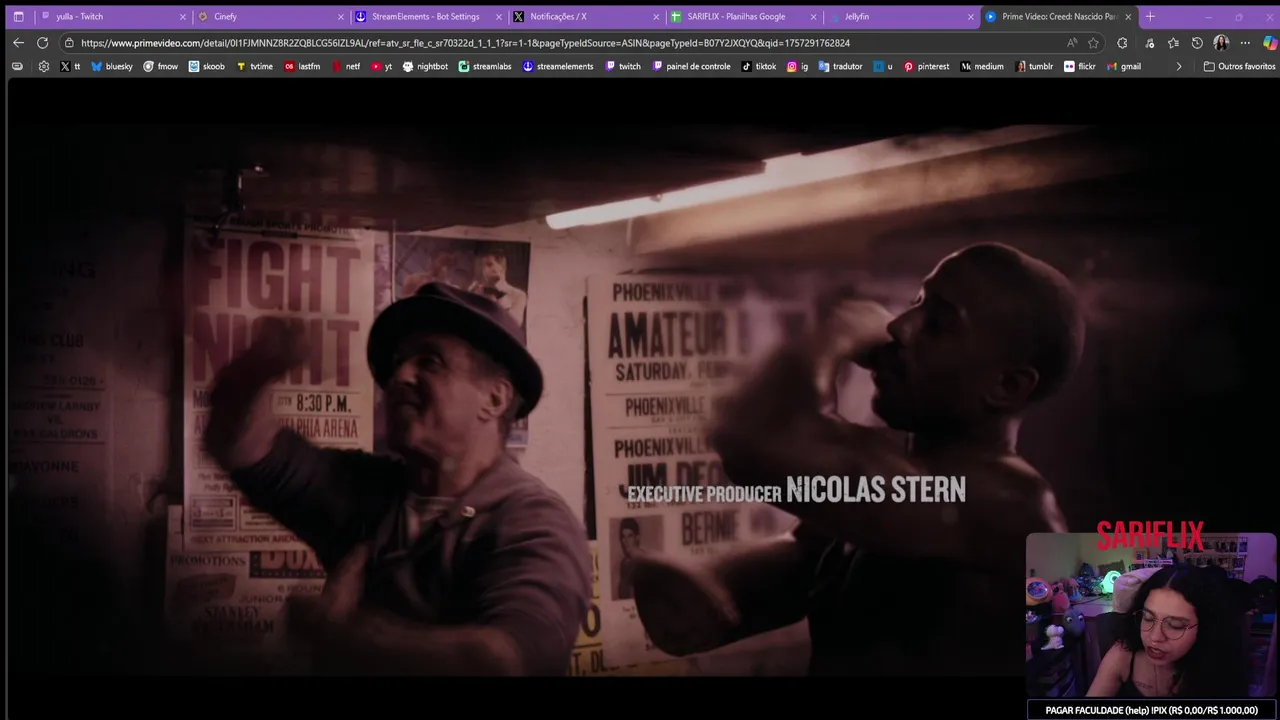Open the medium bookmark
This screenshot has width=1280, height=720.
tap(982, 66)
